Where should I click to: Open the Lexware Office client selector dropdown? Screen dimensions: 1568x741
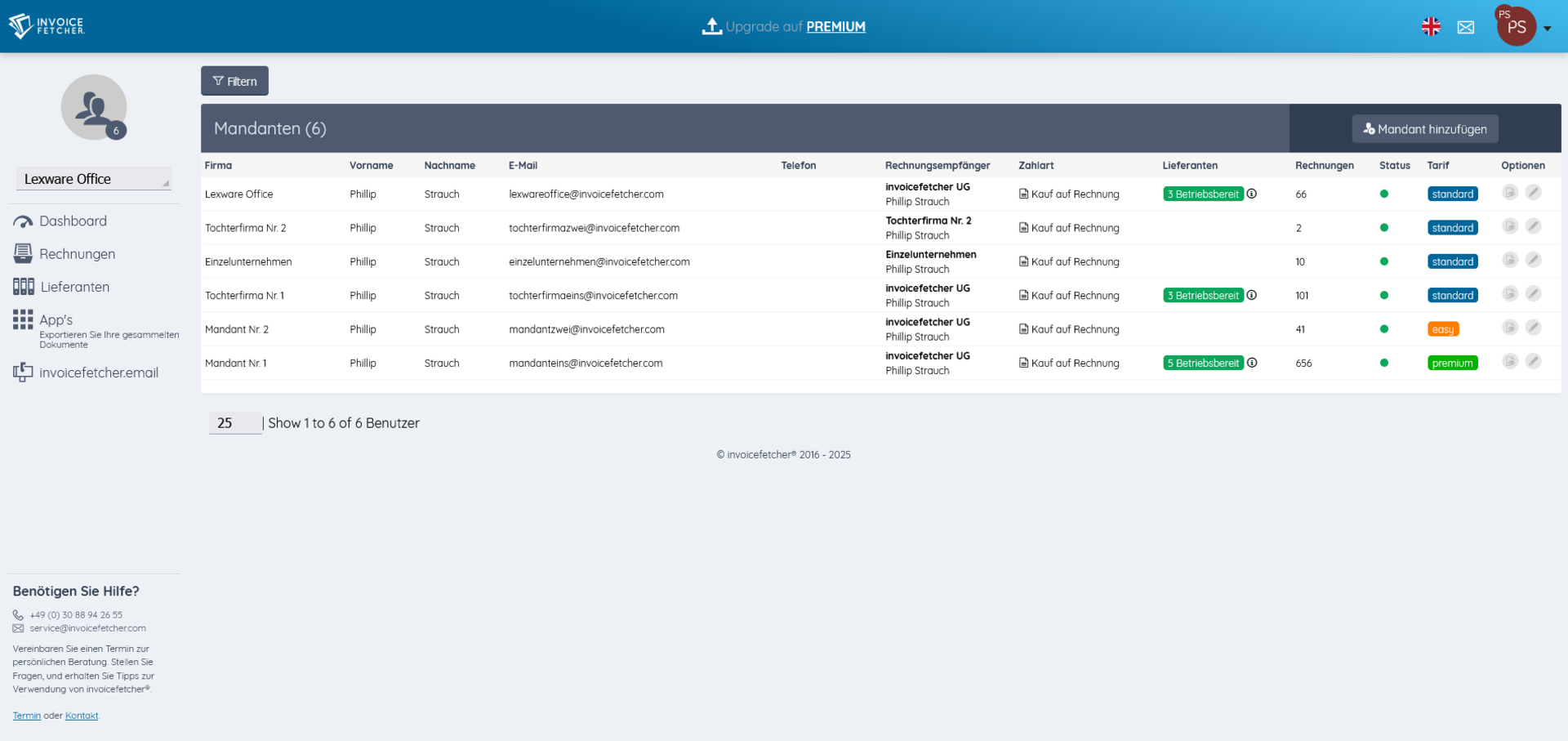click(94, 179)
